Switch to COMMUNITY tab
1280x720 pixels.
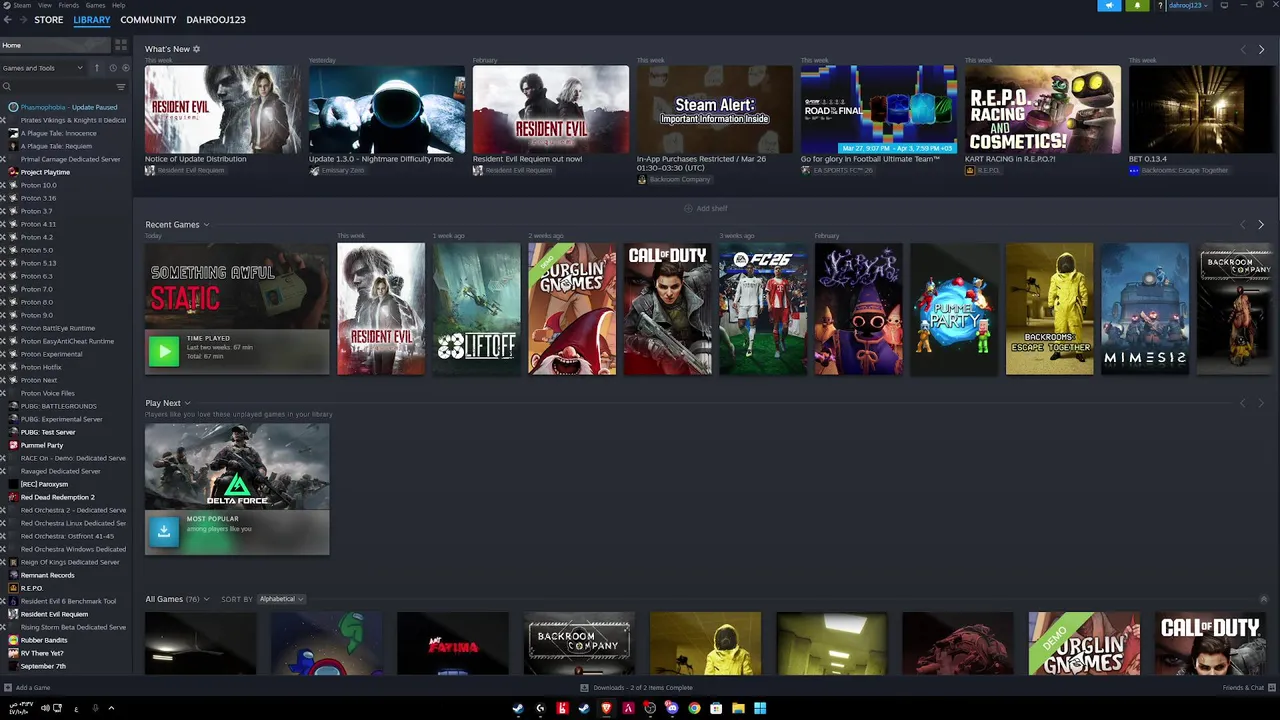(148, 20)
